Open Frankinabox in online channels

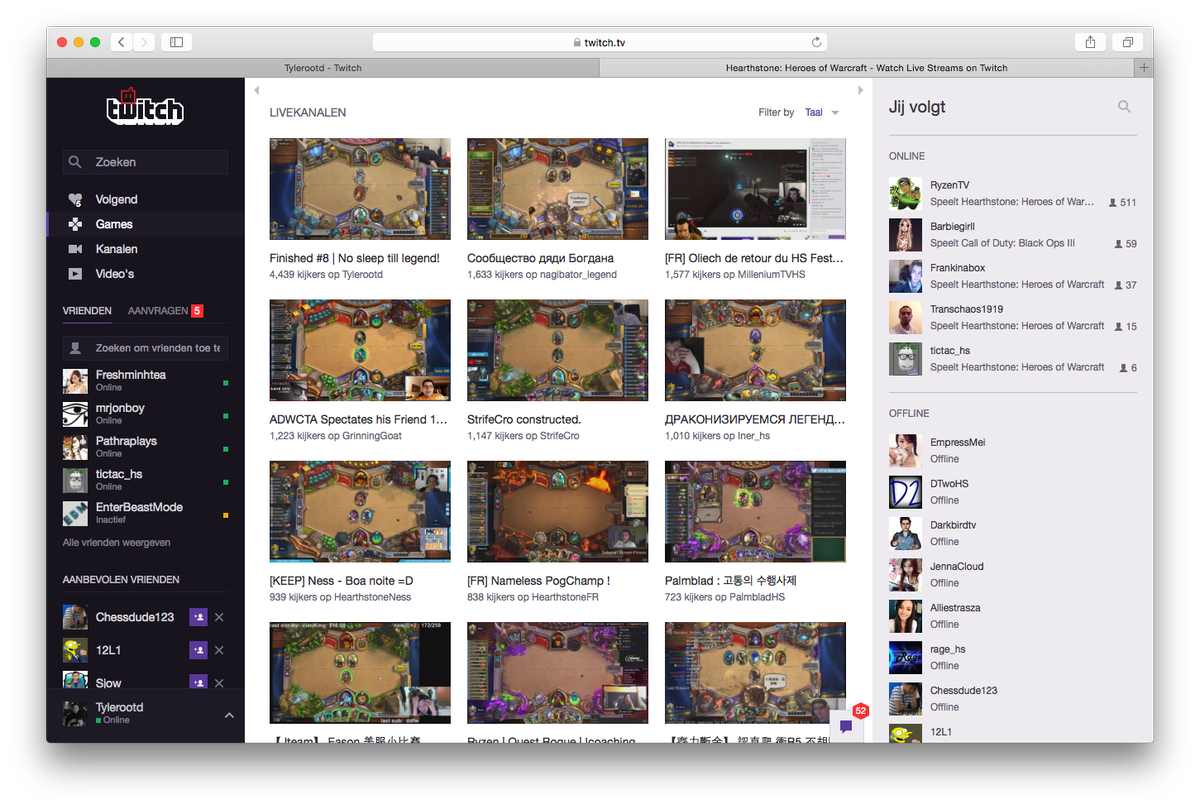click(1013, 276)
